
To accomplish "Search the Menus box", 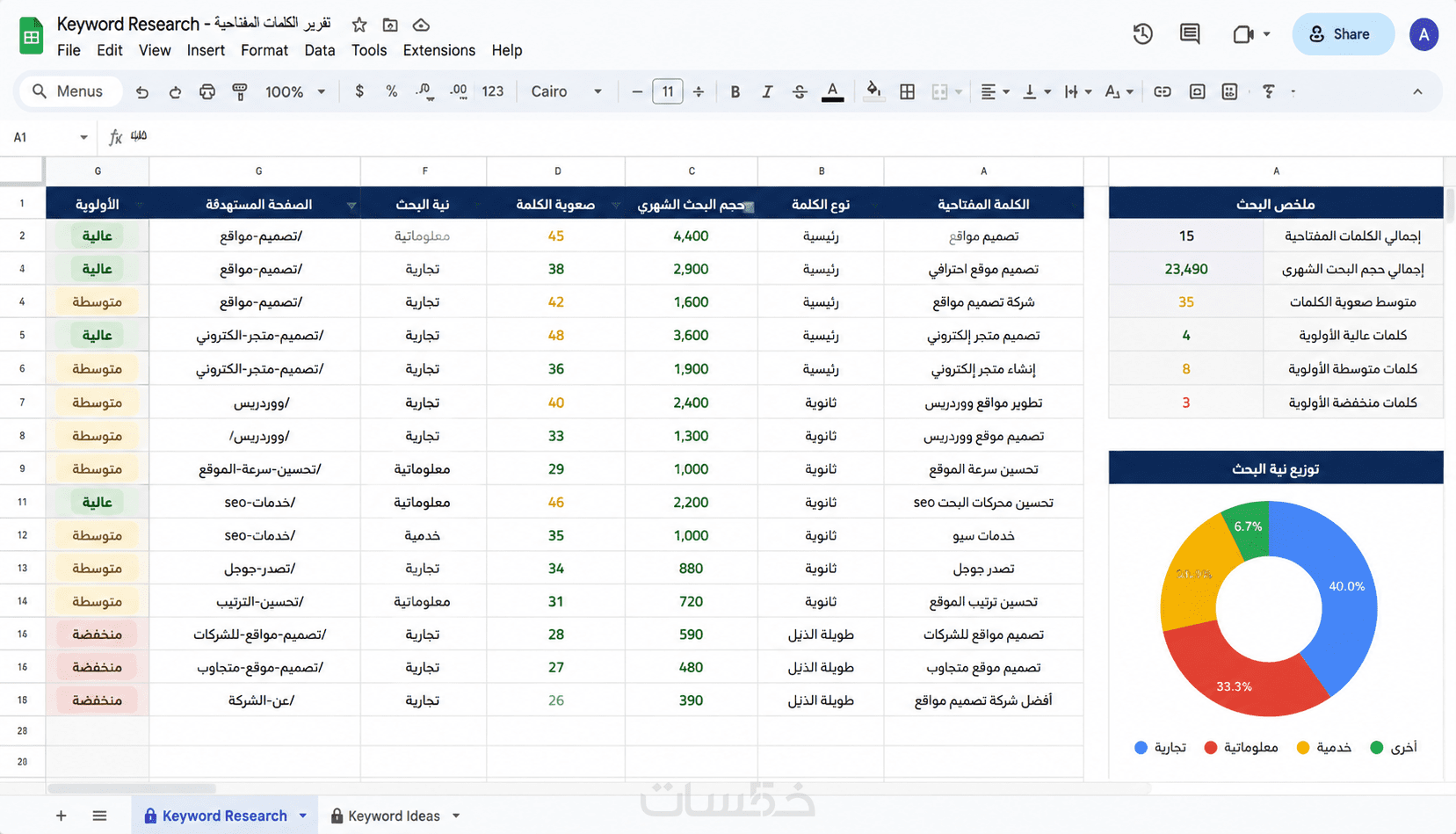I will (70, 91).
